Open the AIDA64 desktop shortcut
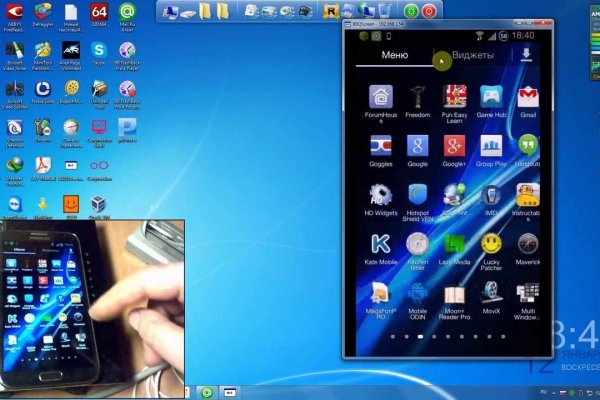Image resolution: width=600 pixels, height=400 pixels. point(99,12)
